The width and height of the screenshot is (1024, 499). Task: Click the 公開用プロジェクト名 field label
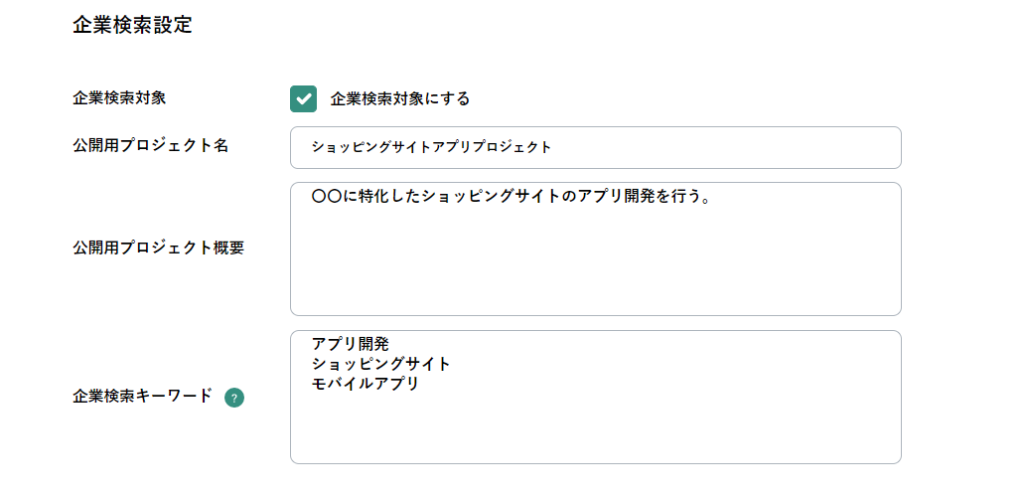pyautogui.click(x=150, y=146)
